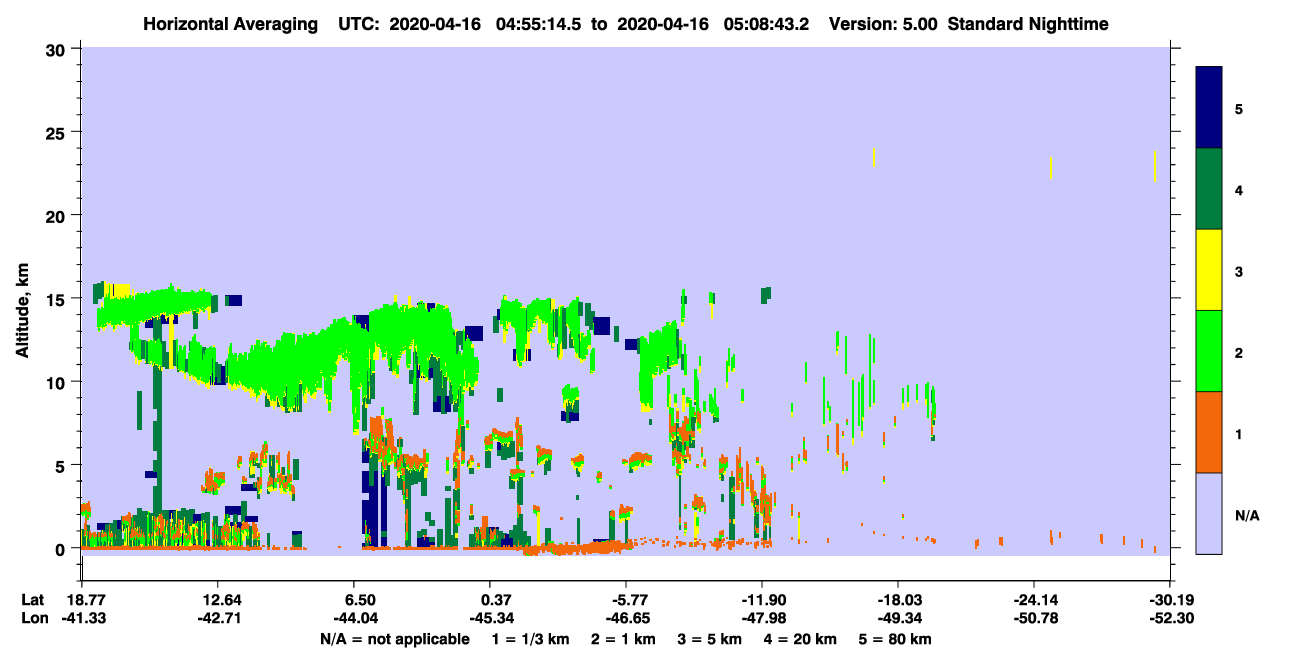The height and width of the screenshot is (667, 1300).
Task: Click longitude value -50.78
Action: [1034, 618]
